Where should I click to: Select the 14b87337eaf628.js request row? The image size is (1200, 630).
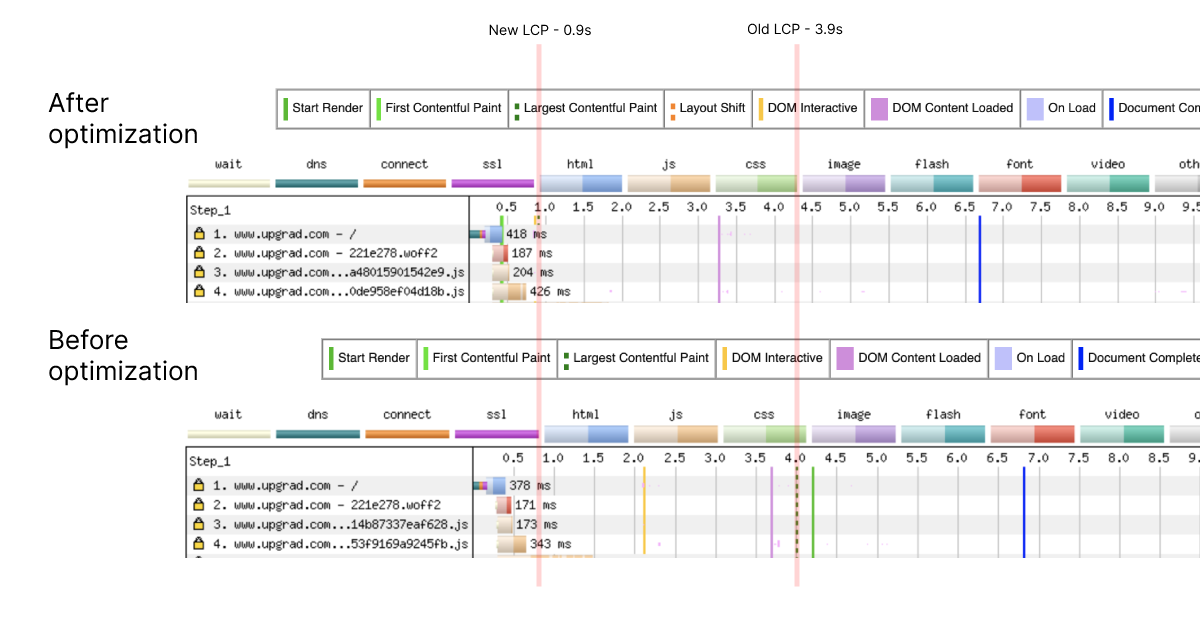tap(332, 524)
